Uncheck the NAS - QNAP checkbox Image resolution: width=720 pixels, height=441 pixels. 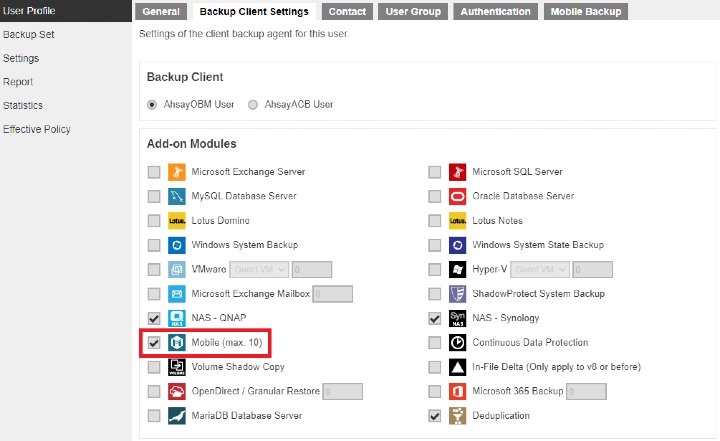154,318
